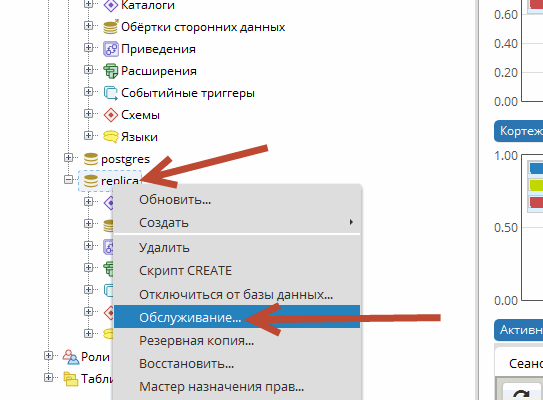Select the replica database label
Viewport: 543px width, 400px height.
(120, 181)
